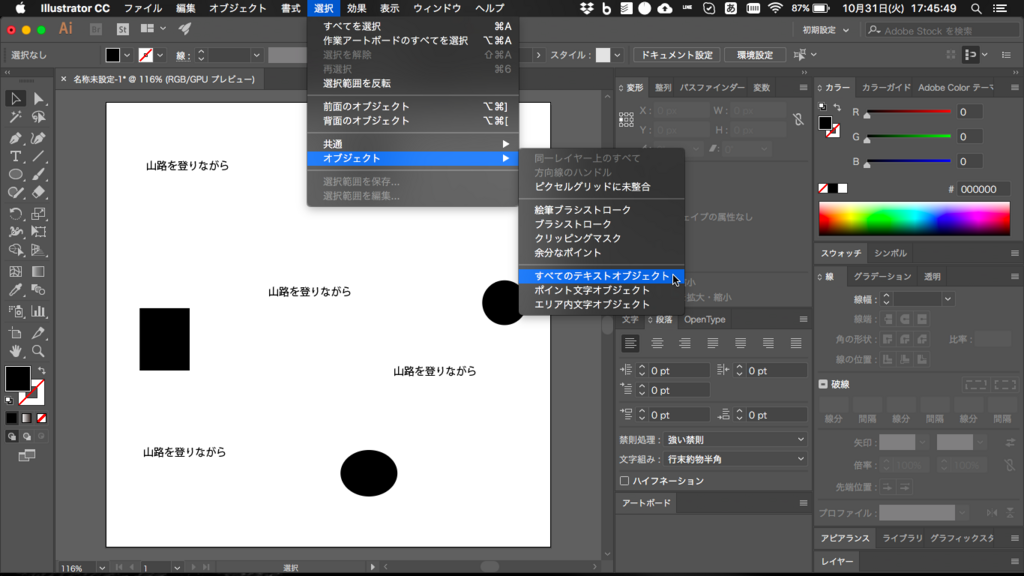Switch to the OpenType tab
Screen dimensions: 1024x576
tap(704, 320)
